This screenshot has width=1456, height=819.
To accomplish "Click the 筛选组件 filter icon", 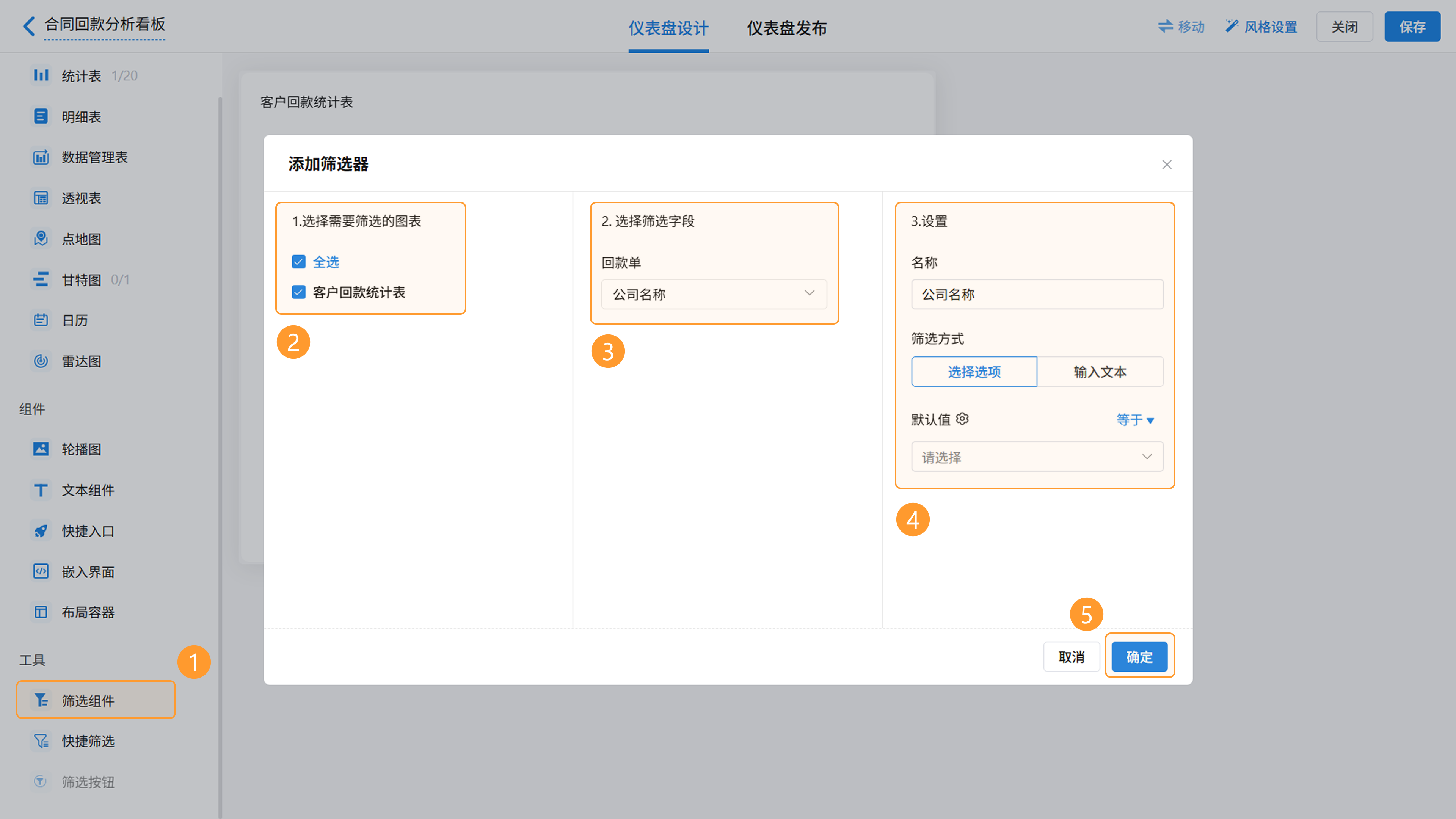I will (x=41, y=700).
